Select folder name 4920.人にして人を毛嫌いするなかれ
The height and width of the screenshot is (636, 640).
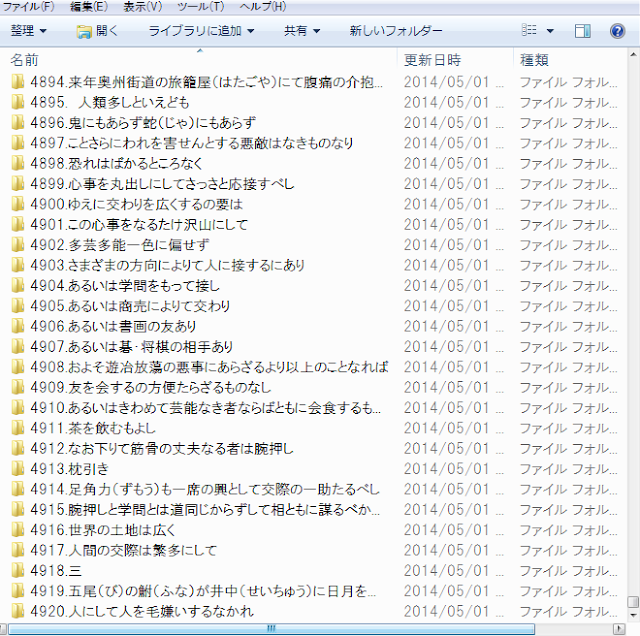pos(142,611)
